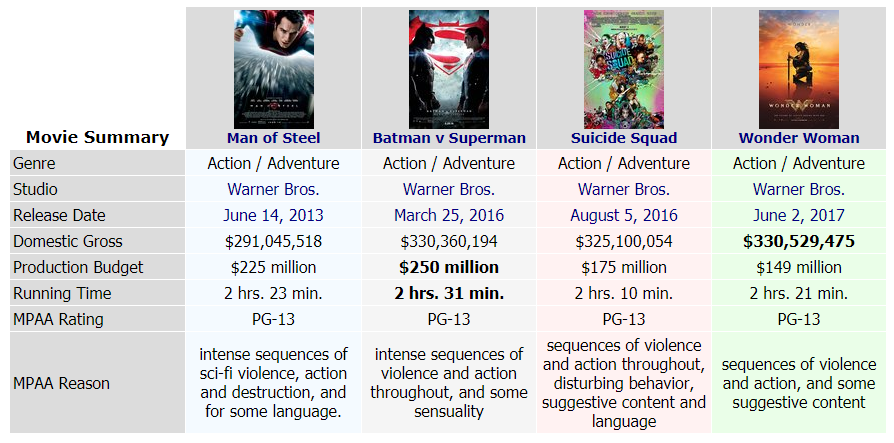Click the Wonder Woman poster thumbnail
Screen dimensions: 894x443
click(x=799, y=69)
